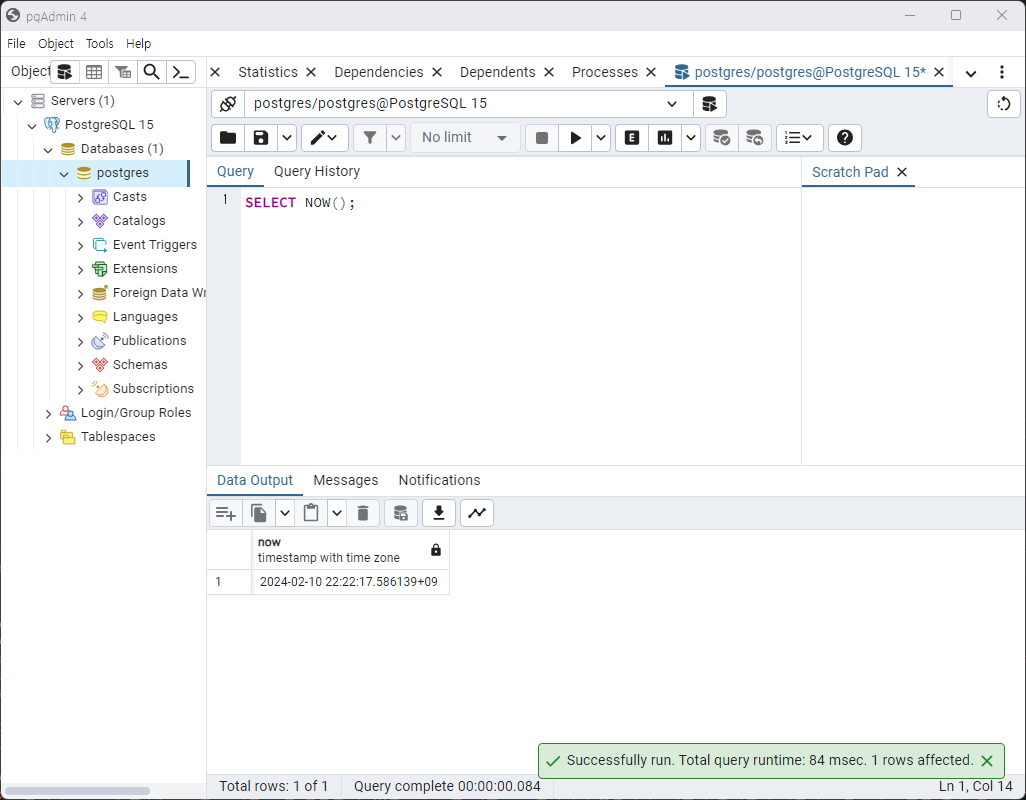This screenshot has width=1026, height=800.
Task: Run Explain Analyze chart icon
Action: pyautogui.click(x=665, y=137)
